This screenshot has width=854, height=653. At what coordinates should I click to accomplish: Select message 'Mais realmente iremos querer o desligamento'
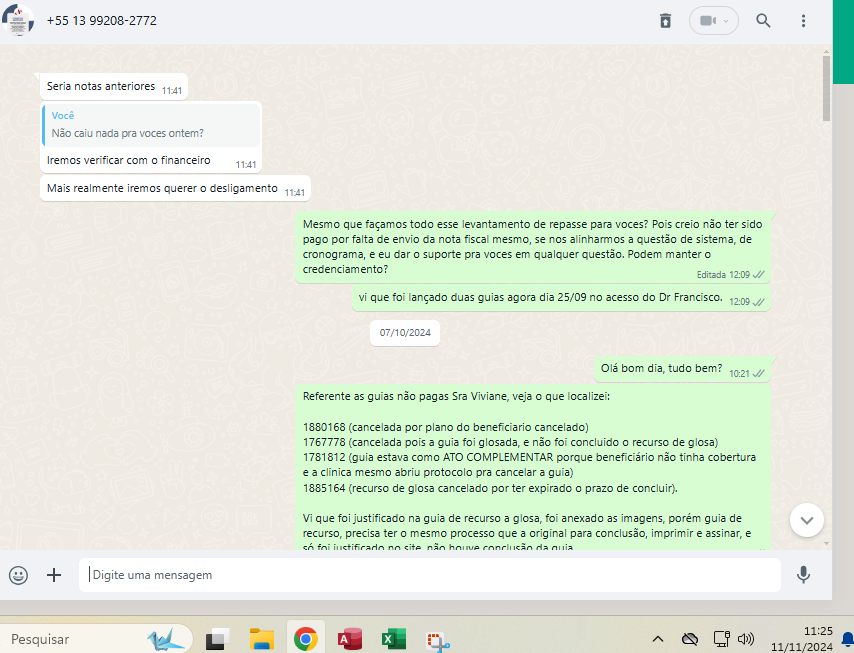click(175, 188)
